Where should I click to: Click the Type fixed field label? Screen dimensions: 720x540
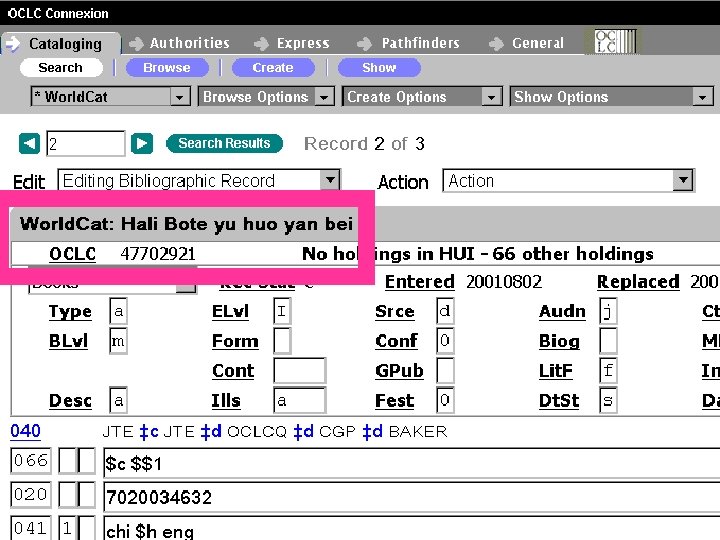pyautogui.click(x=70, y=312)
